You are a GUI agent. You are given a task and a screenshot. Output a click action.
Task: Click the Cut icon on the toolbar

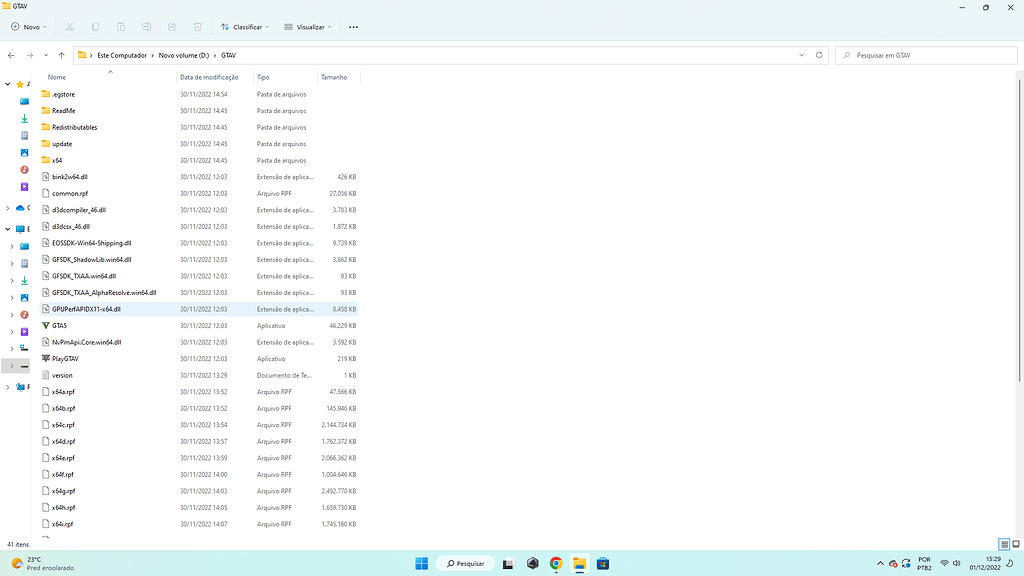(68, 27)
